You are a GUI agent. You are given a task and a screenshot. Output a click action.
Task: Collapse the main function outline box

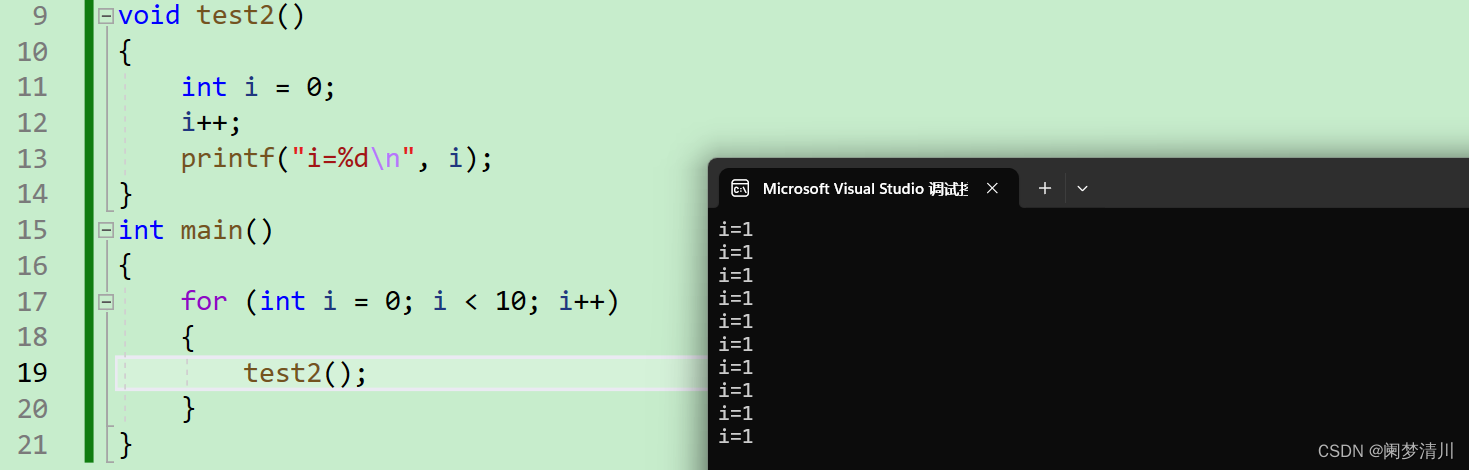pos(106,230)
